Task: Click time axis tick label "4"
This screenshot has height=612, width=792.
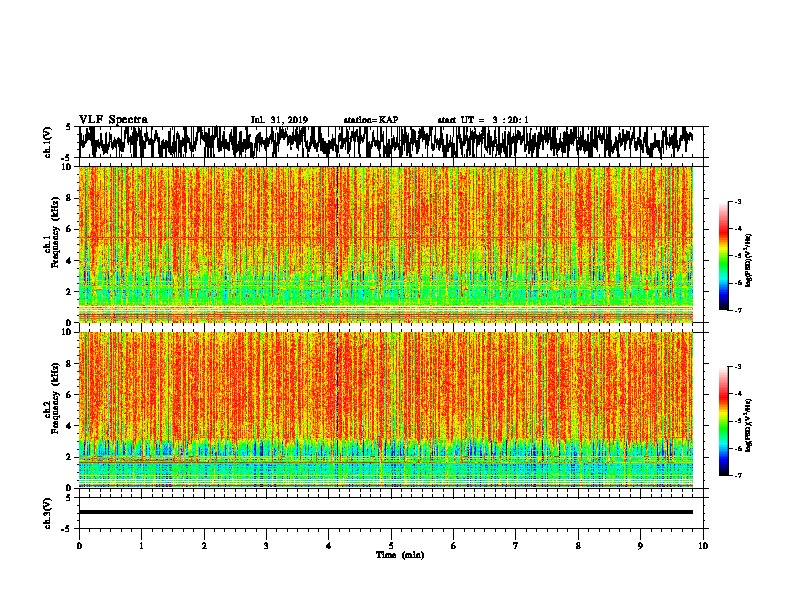Action: pyautogui.click(x=329, y=546)
